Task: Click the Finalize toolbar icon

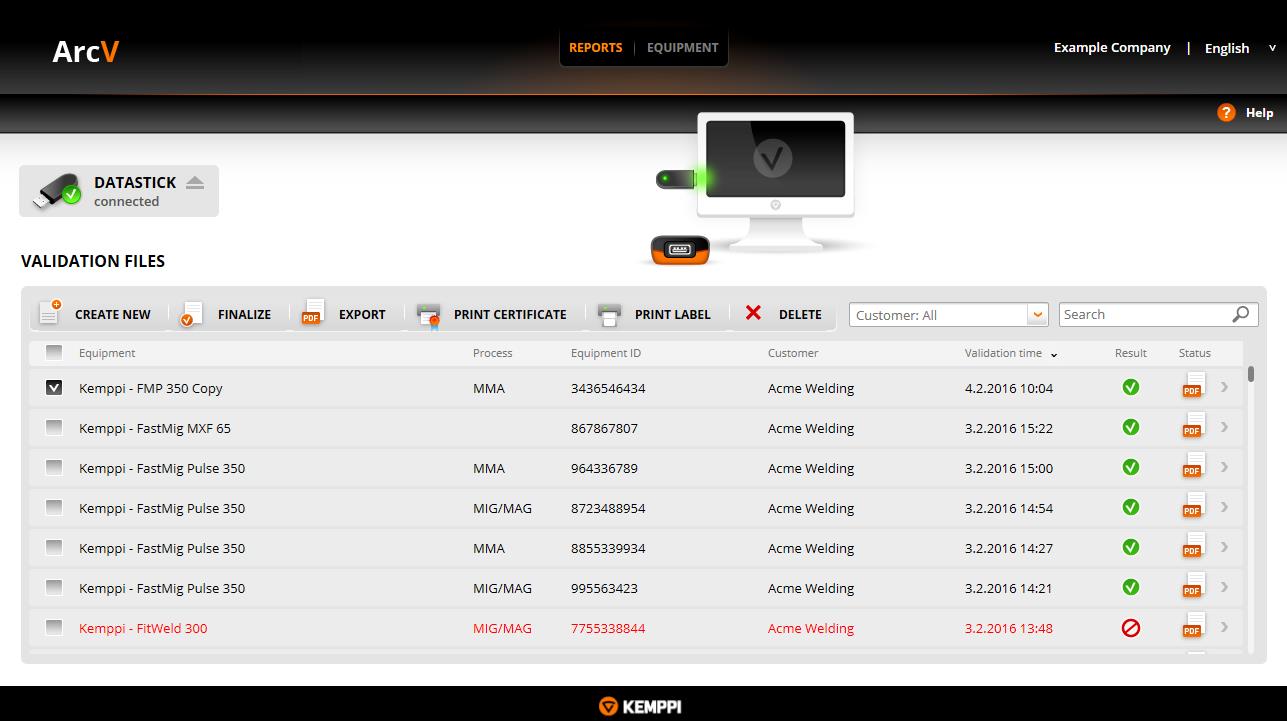Action: [x=191, y=314]
